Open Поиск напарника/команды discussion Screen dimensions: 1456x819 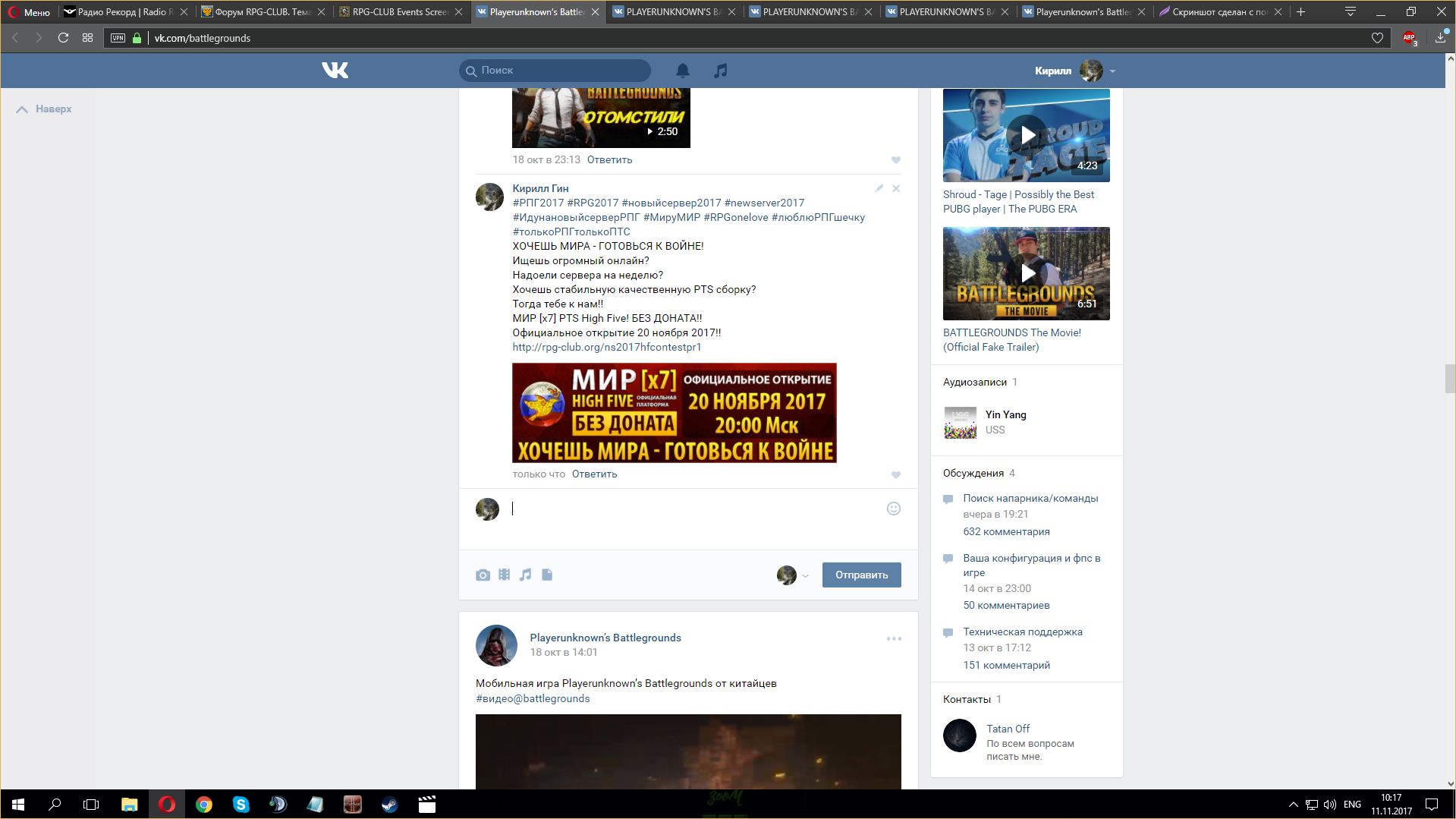click(1030, 498)
